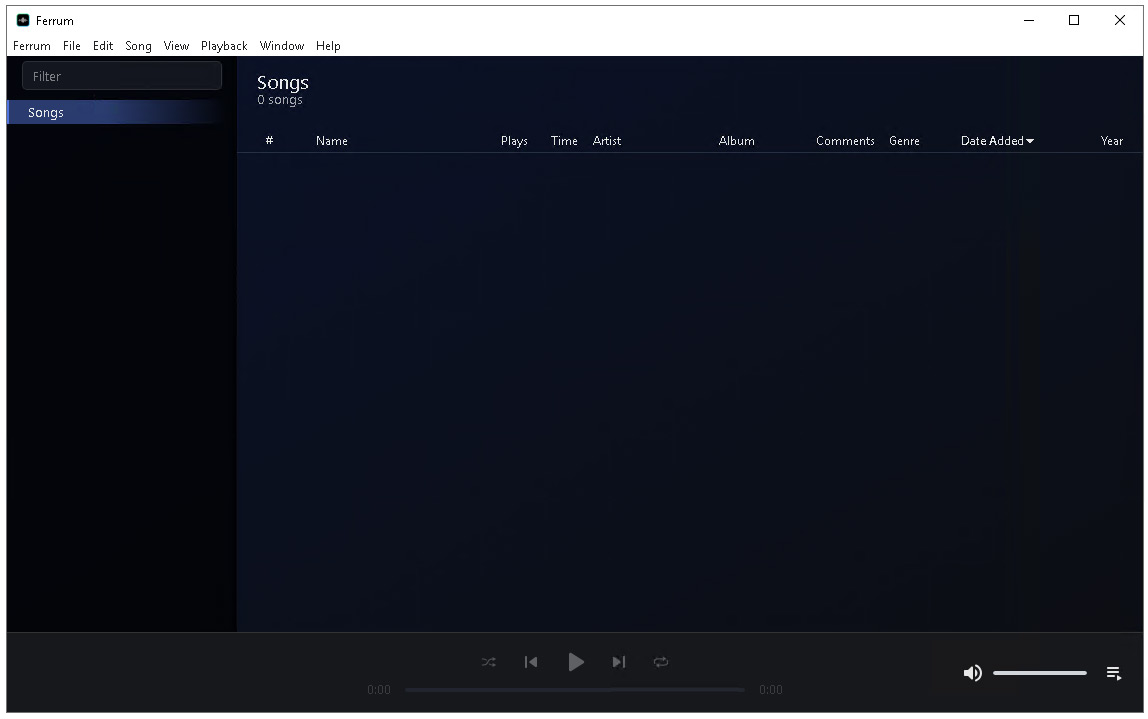
Task: Click the song progress bar
Action: coord(575,690)
